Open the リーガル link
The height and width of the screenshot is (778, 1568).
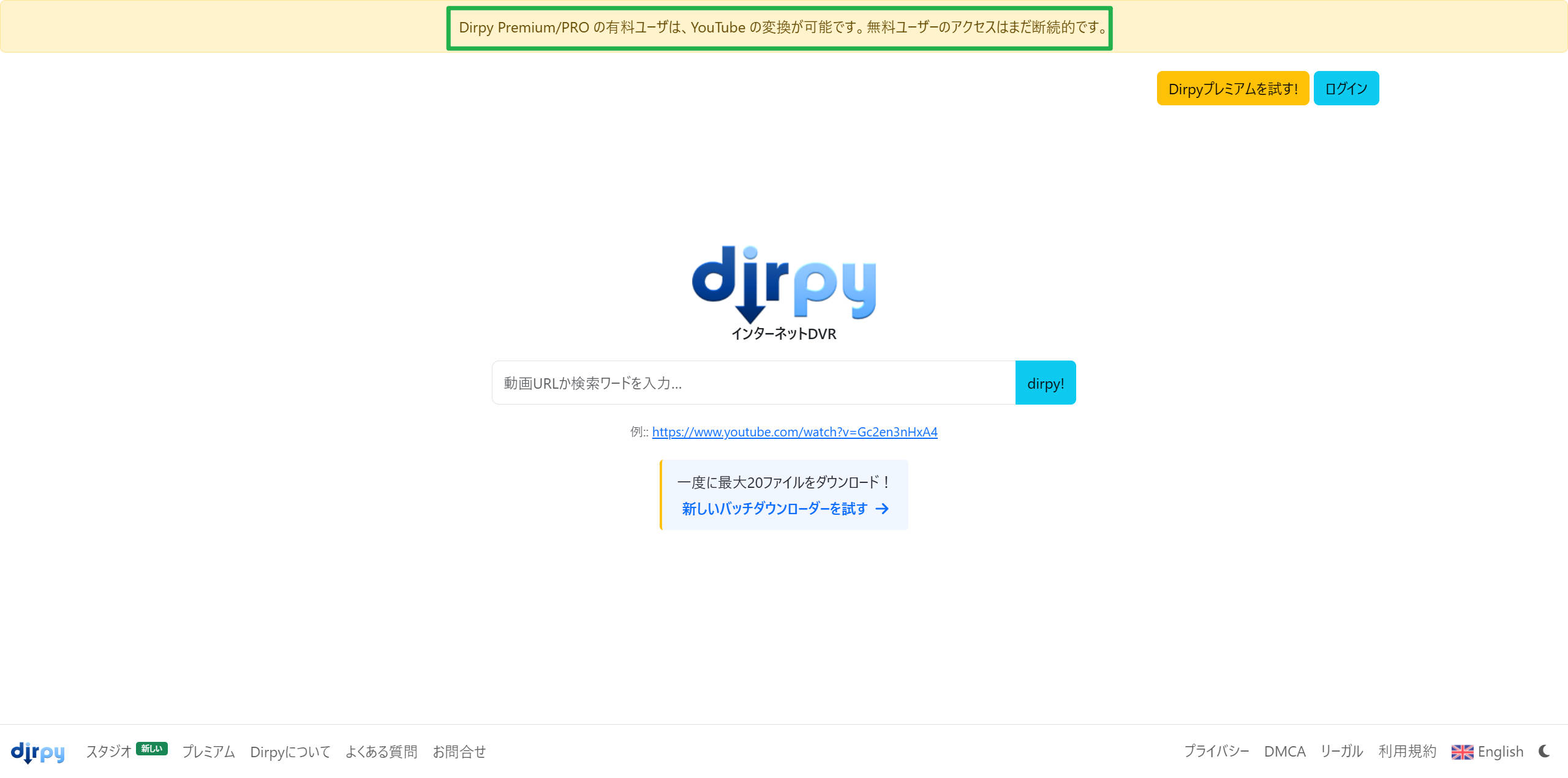(1341, 751)
